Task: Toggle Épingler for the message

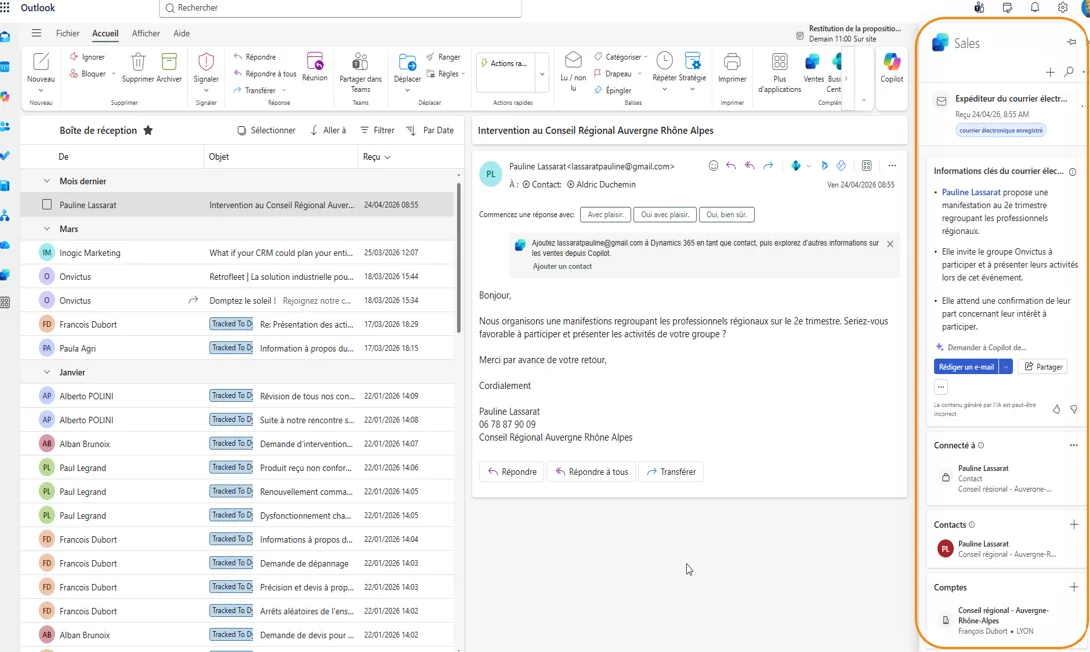Action: coord(612,90)
